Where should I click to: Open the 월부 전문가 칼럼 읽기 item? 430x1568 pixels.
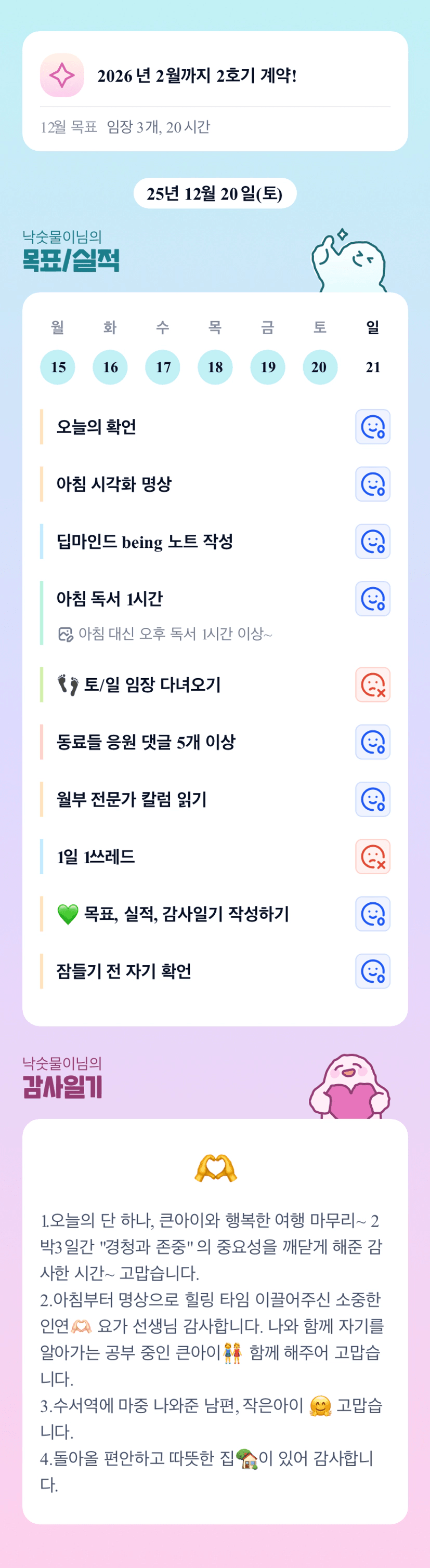[132, 799]
